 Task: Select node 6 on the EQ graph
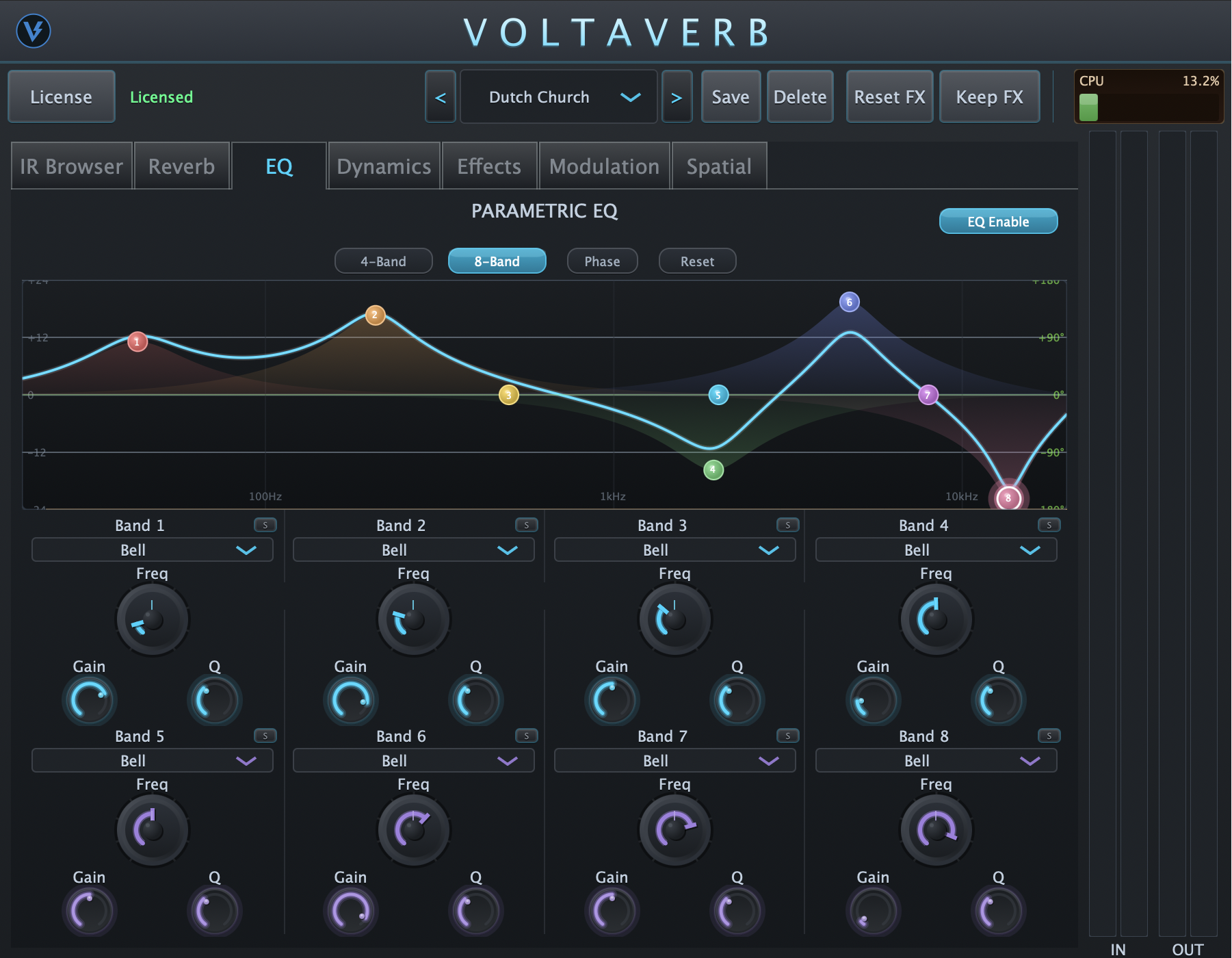pyautogui.click(x=848, y=301)
